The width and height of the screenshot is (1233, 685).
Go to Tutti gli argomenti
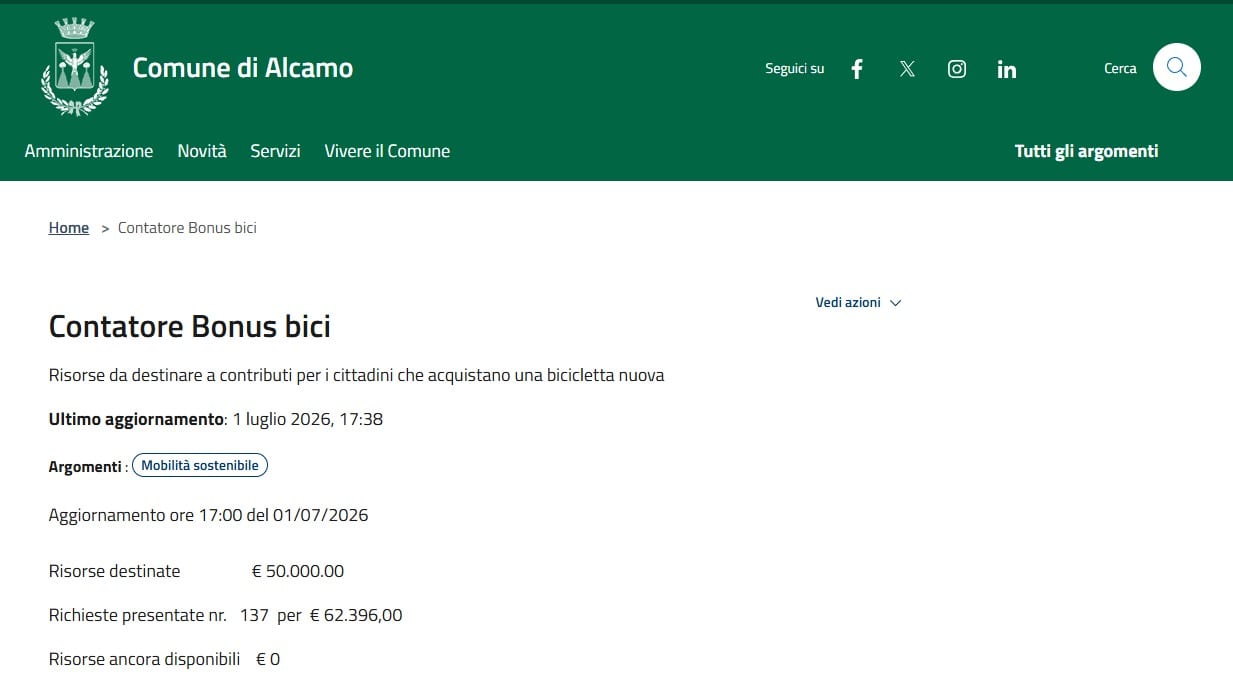[1086, 151]
